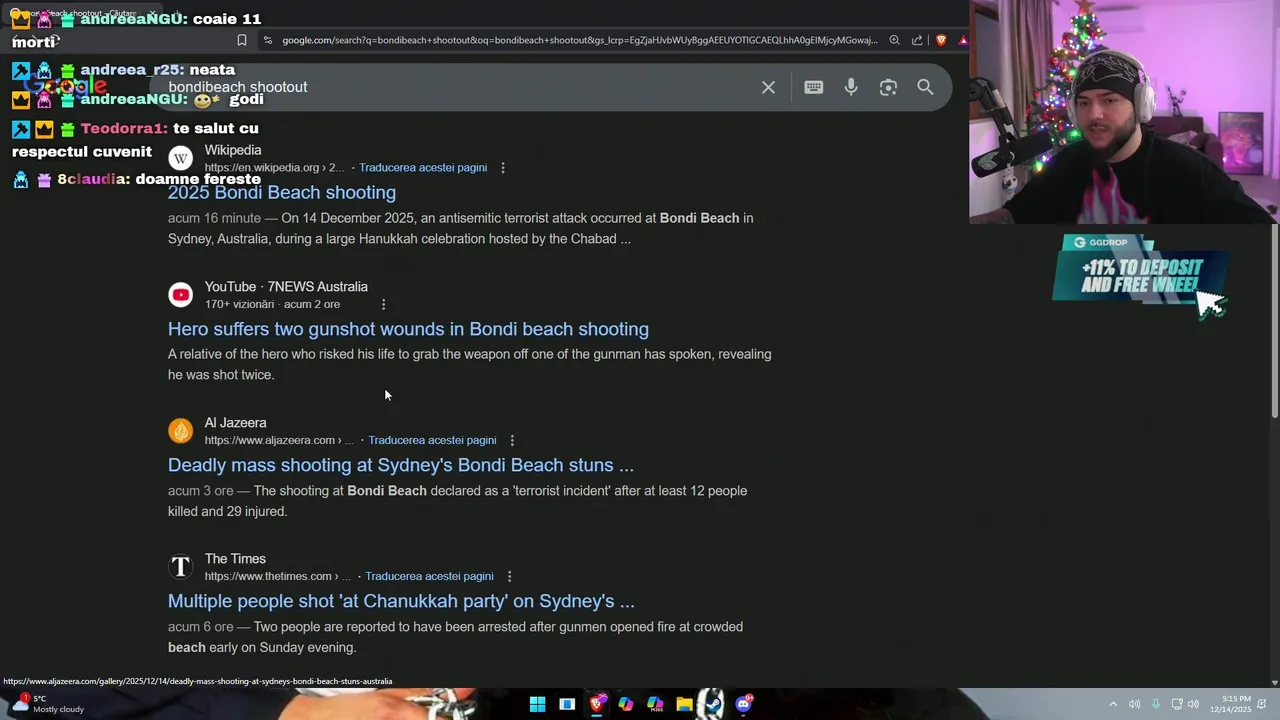This screenshot has width=1280, height=720.
Task: Open Discord from the taskbar
Action: pyautogui.click(x=743, y=704)
